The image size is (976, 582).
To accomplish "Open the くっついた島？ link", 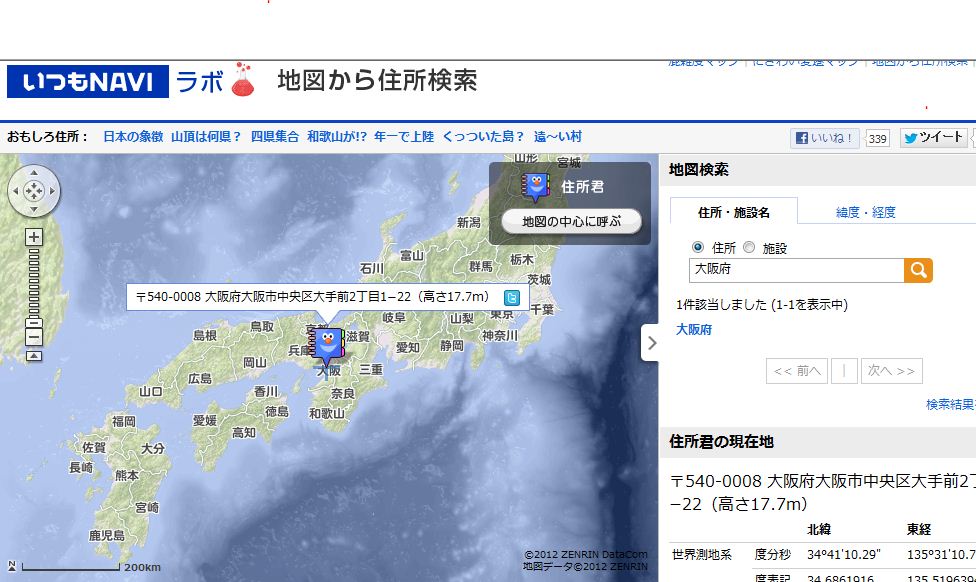I will (484, 136).
